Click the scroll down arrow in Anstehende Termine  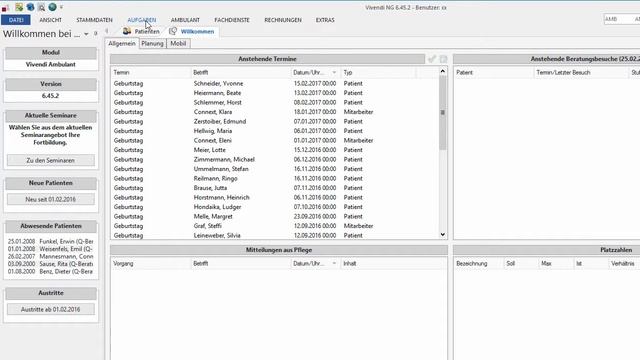pos(442,235)
